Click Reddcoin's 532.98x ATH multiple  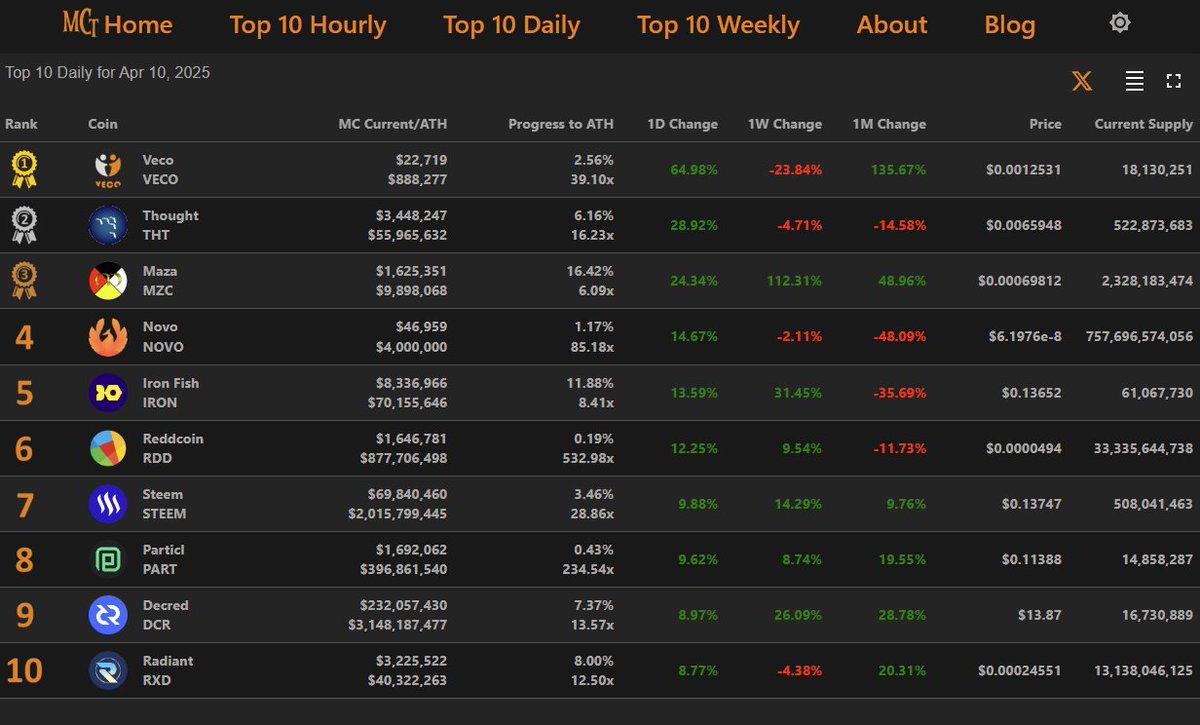[x=586, y=458]
